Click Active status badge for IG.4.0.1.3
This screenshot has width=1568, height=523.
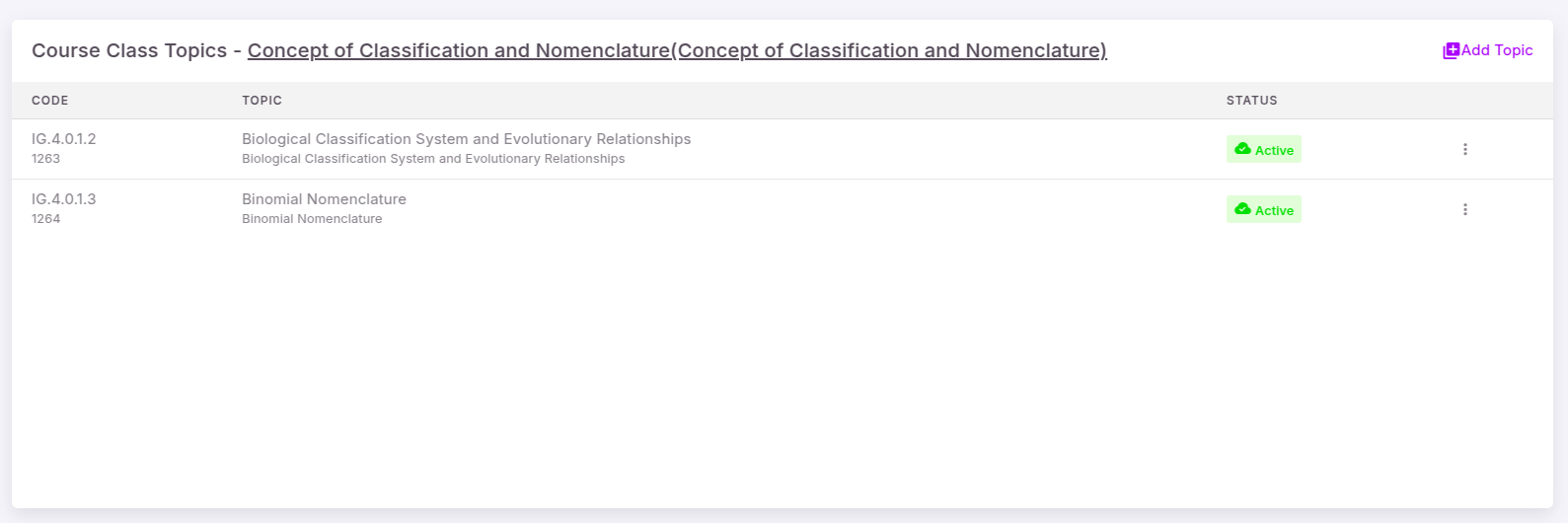point(1264,209)
